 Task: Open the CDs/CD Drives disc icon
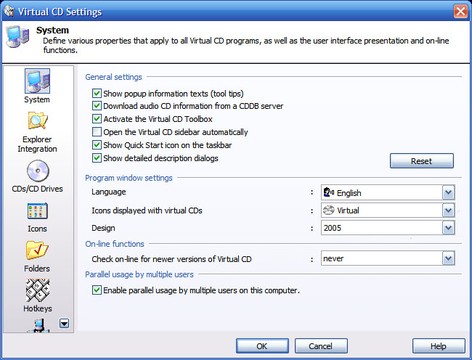coord(38,171)
